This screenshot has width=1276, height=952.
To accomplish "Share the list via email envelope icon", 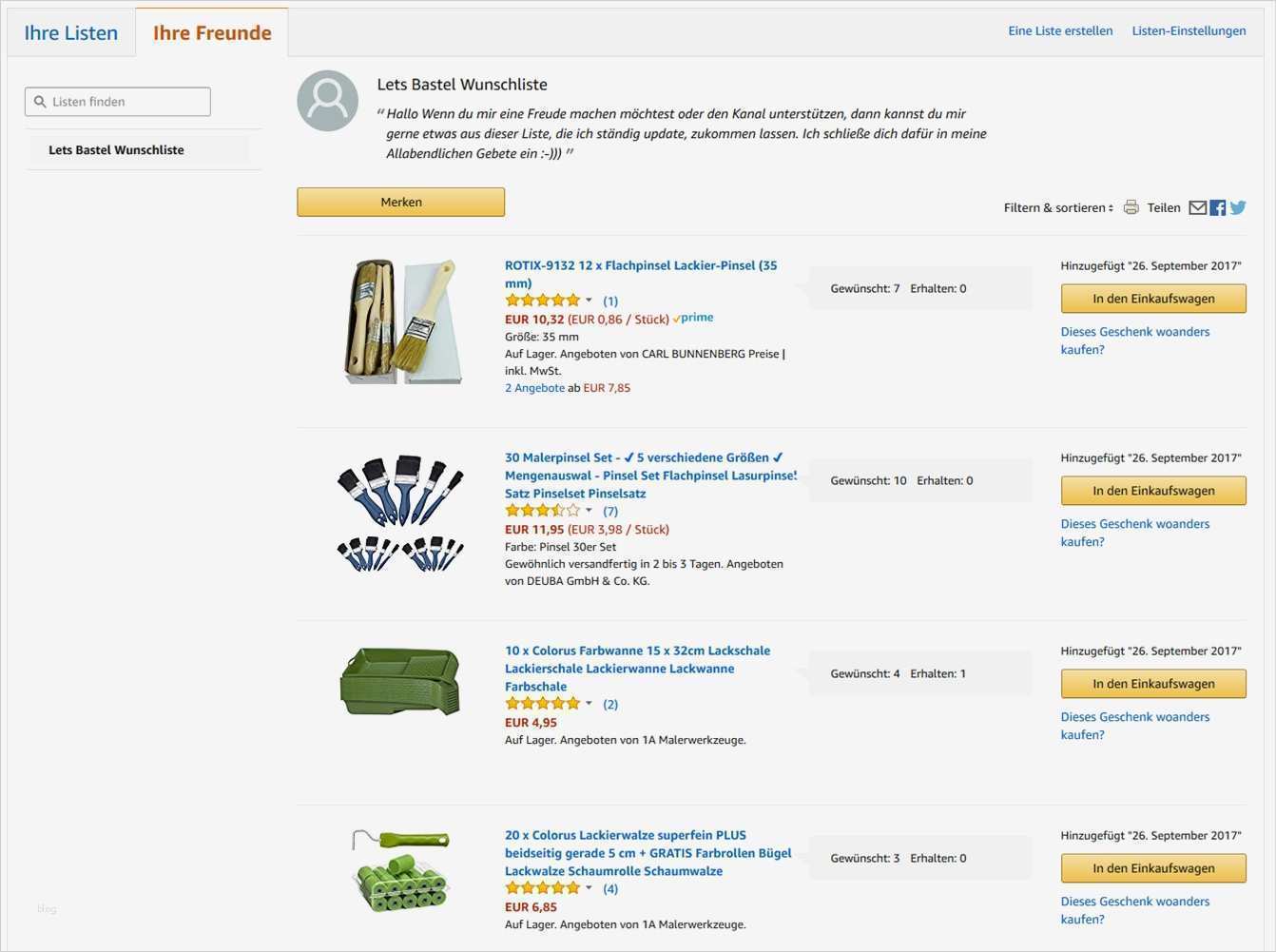I will tap(1198, 207).
